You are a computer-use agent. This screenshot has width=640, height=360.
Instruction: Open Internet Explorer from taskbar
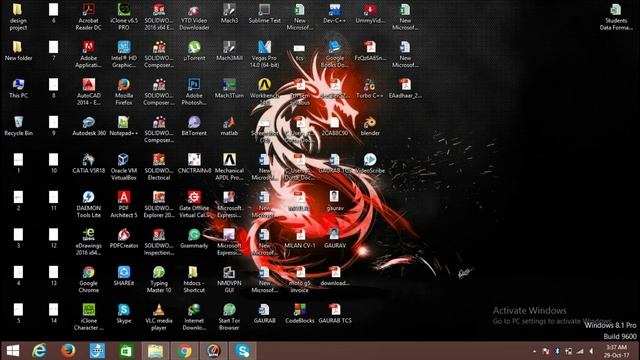coord(39,351)
